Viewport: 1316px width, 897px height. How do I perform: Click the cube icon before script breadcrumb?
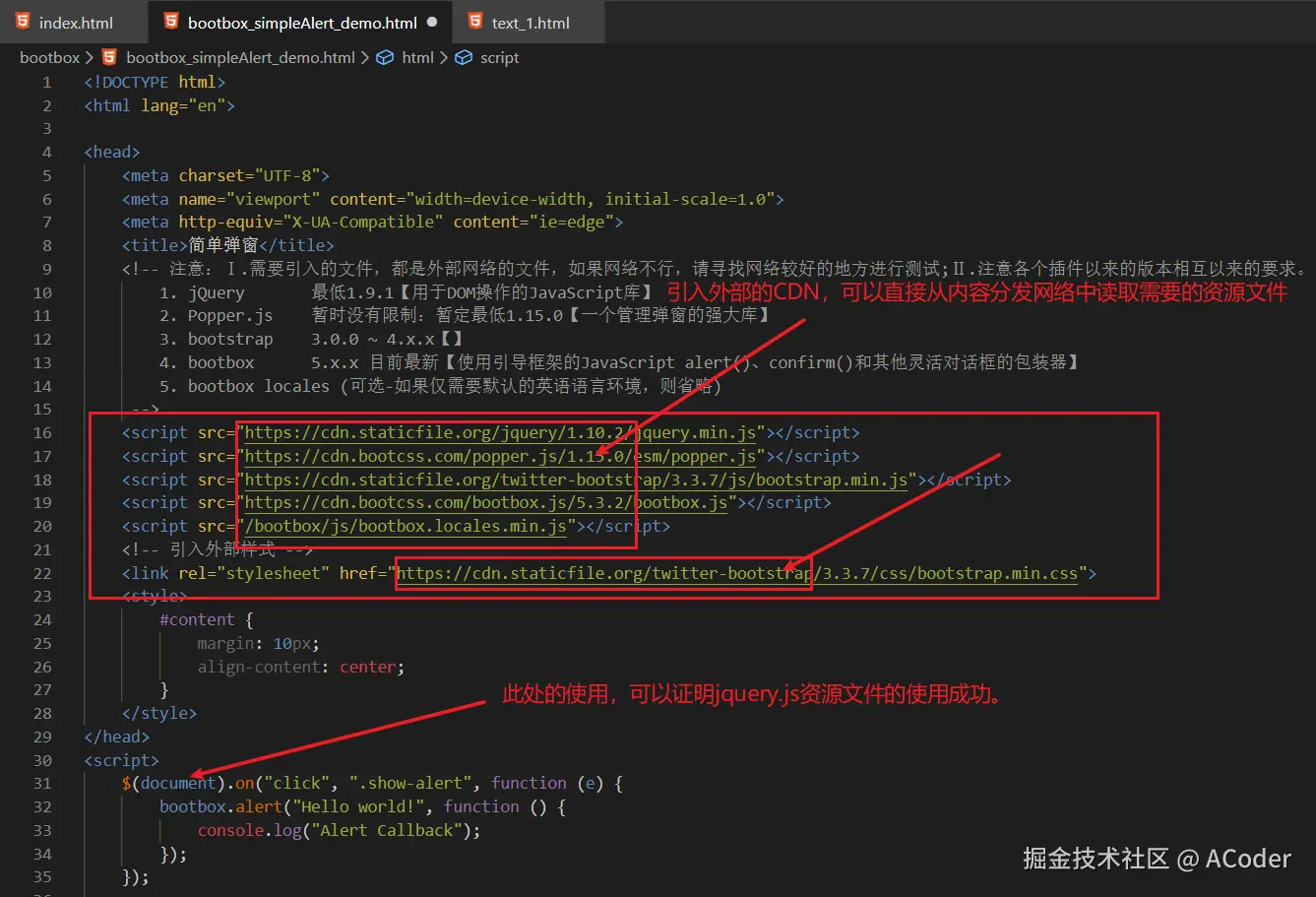[464, 57]
